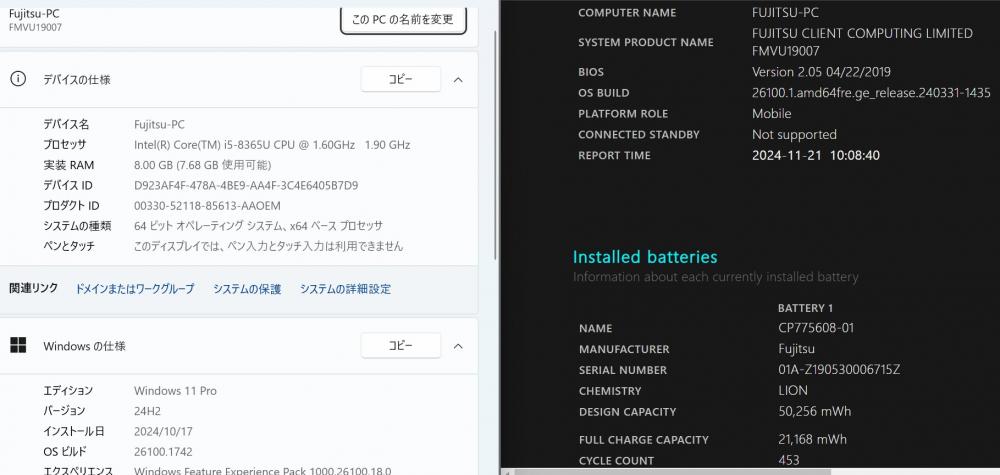Screen dimensions: 1000x475
Task: Select full charge capacity 21,168 mWh
Action: 812,439
